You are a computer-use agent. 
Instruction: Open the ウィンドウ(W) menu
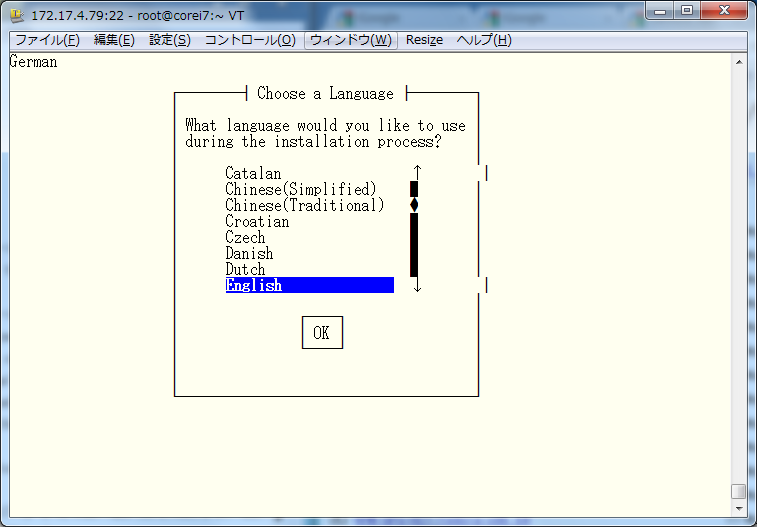pyautogui.click(x=351, y=40)
